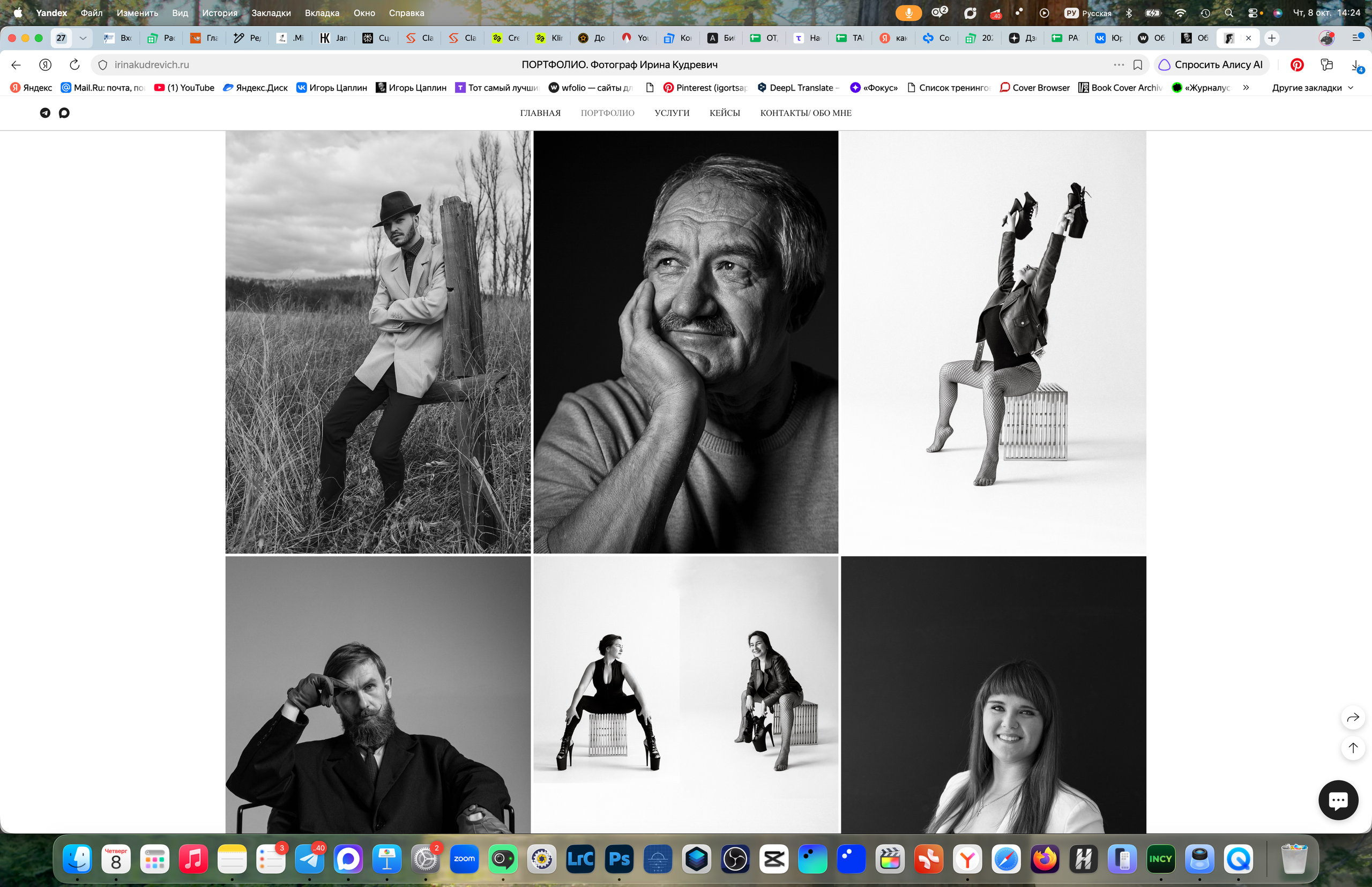Open the man in hat field photo
This screenshot has height=887, width=1372.
click(378, 342)
